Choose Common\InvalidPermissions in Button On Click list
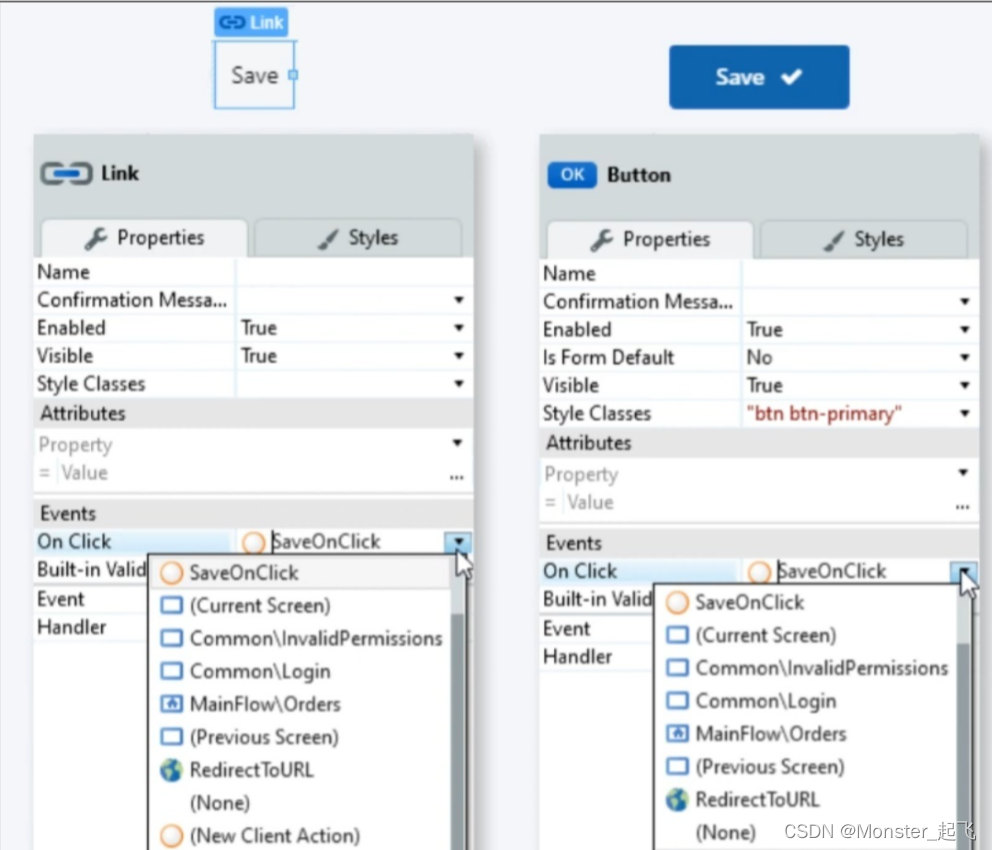This screenshot has height=850, width=992. pyautogui.click(x=807, y=668)
